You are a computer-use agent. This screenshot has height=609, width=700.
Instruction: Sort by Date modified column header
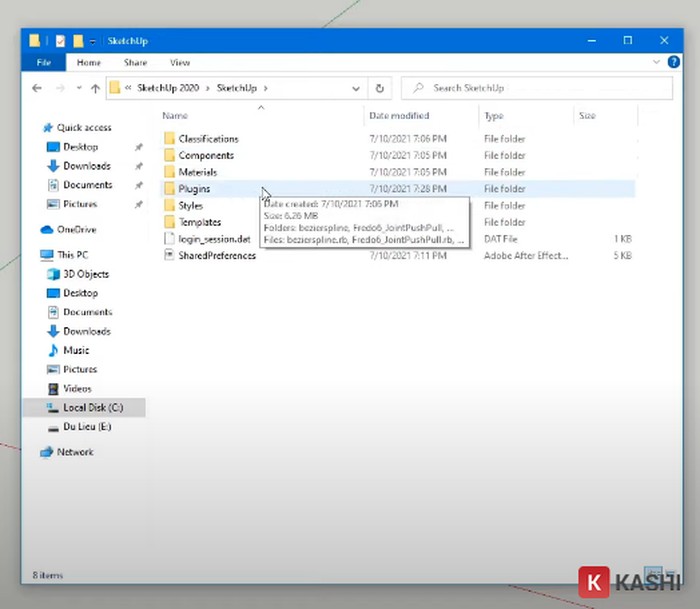[399, 116]
